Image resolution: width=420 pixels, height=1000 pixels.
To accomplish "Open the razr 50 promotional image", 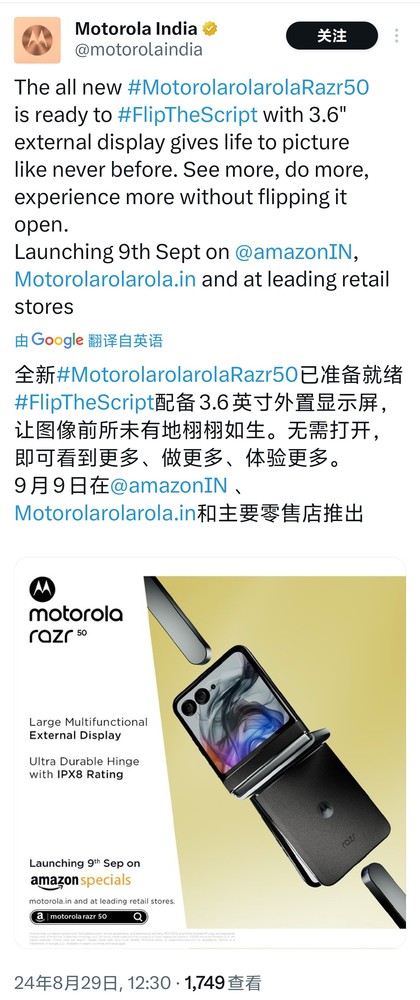I will tap(210, 753).
